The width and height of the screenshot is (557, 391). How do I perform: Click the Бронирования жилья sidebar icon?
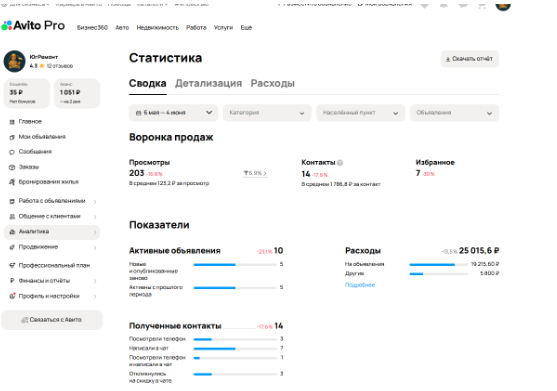[x=12, y=182]
